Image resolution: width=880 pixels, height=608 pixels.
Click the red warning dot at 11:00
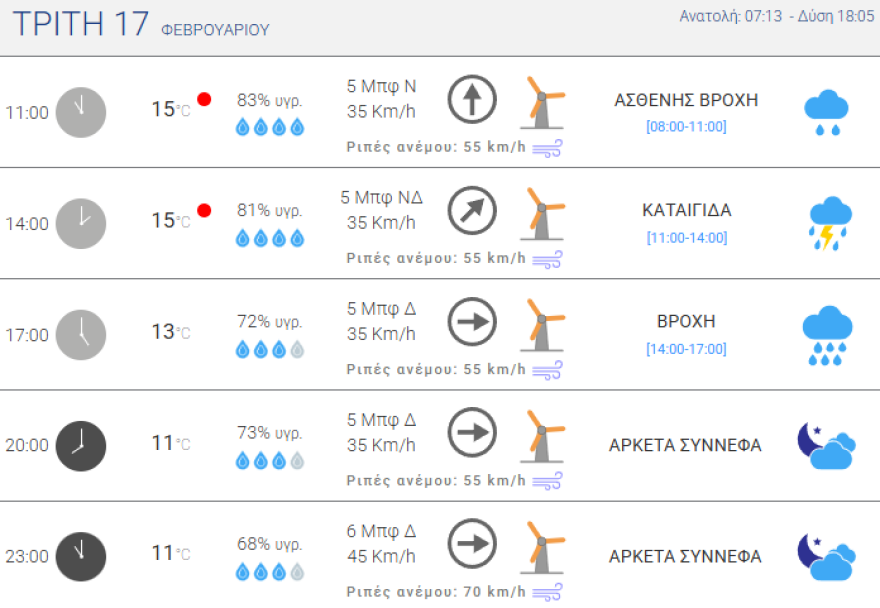pos(204,99)
